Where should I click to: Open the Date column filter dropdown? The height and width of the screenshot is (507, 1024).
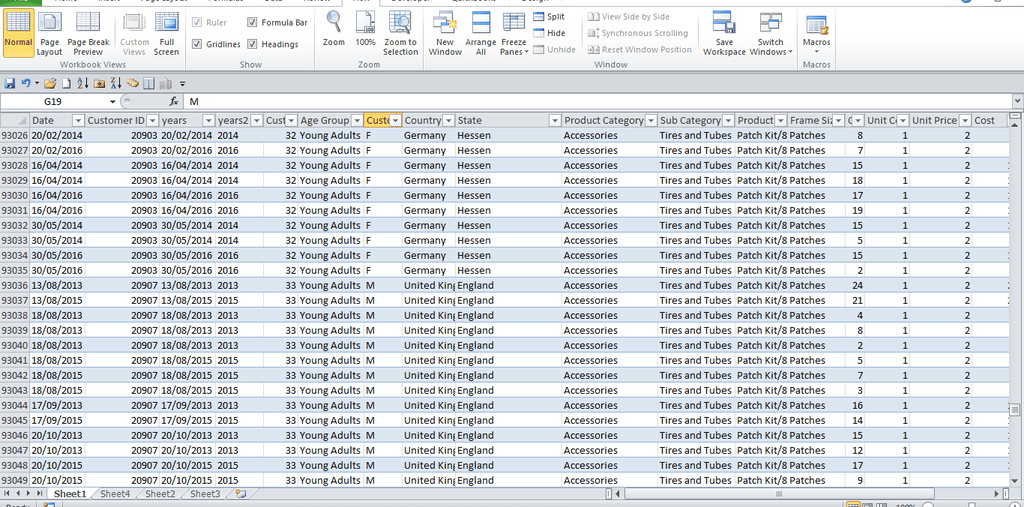point(78,120)
